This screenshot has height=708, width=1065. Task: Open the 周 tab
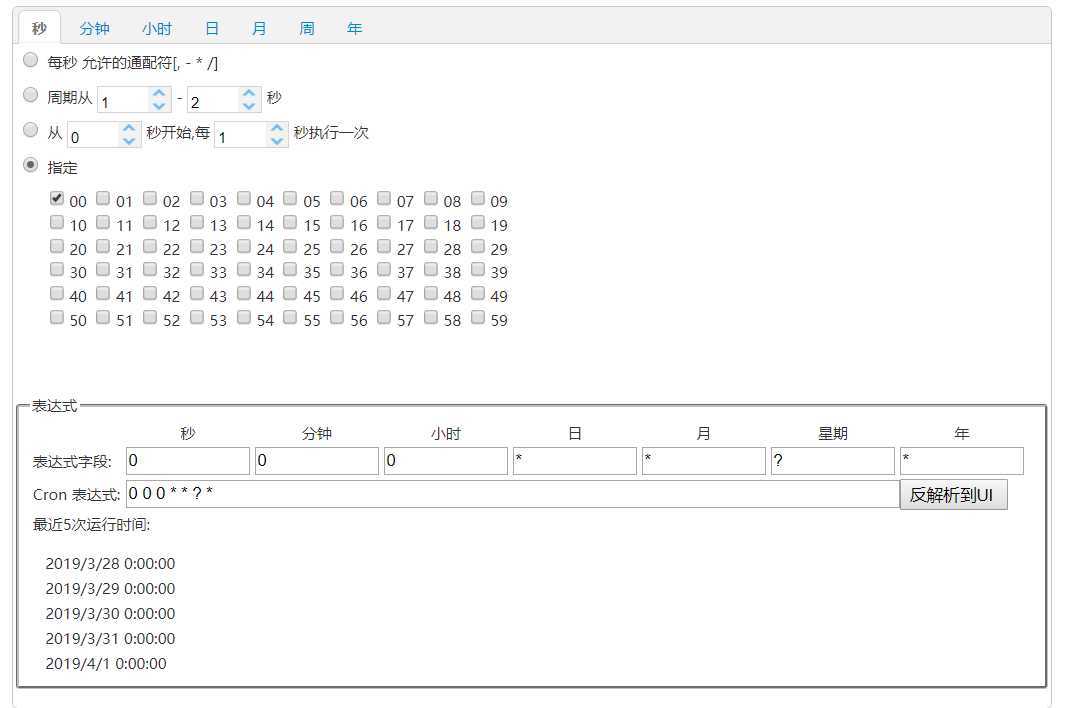[x=307, y=29]
